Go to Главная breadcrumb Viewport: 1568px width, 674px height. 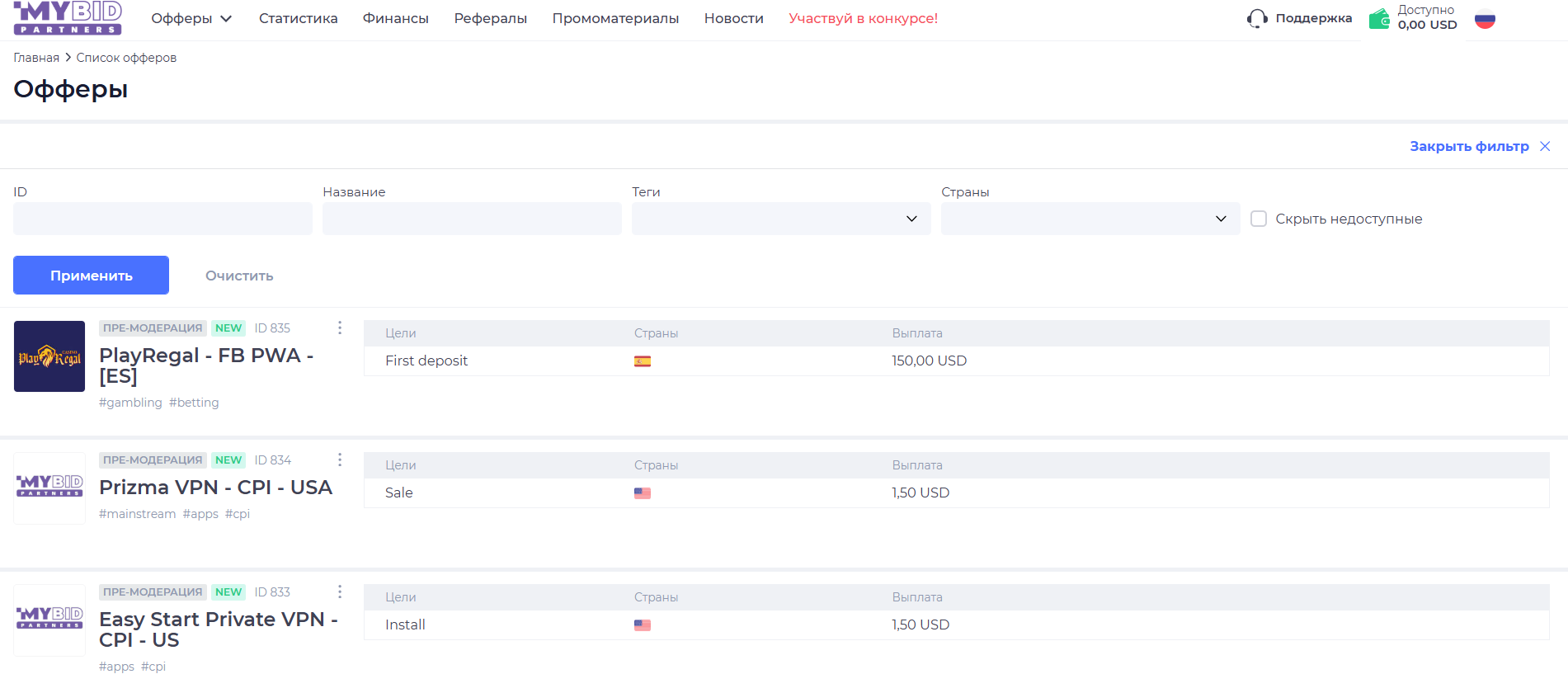(36, 58)
